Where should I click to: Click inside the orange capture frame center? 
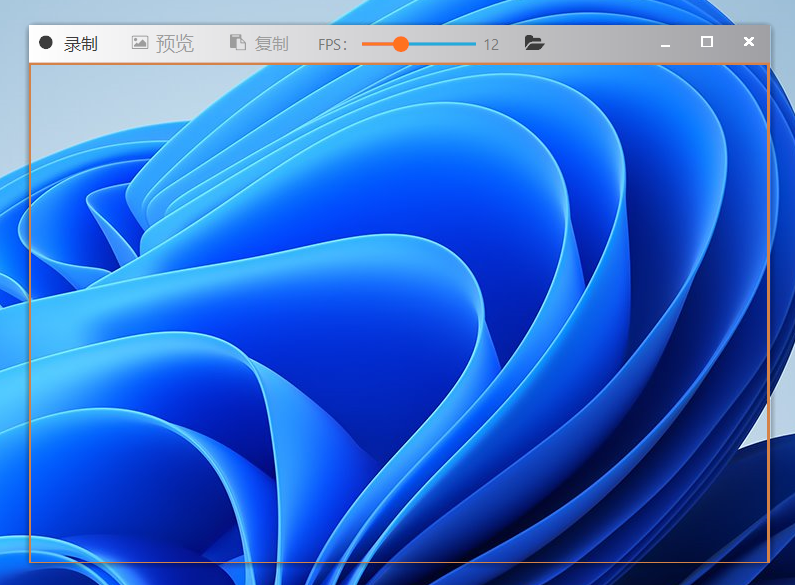click(399, 313)
